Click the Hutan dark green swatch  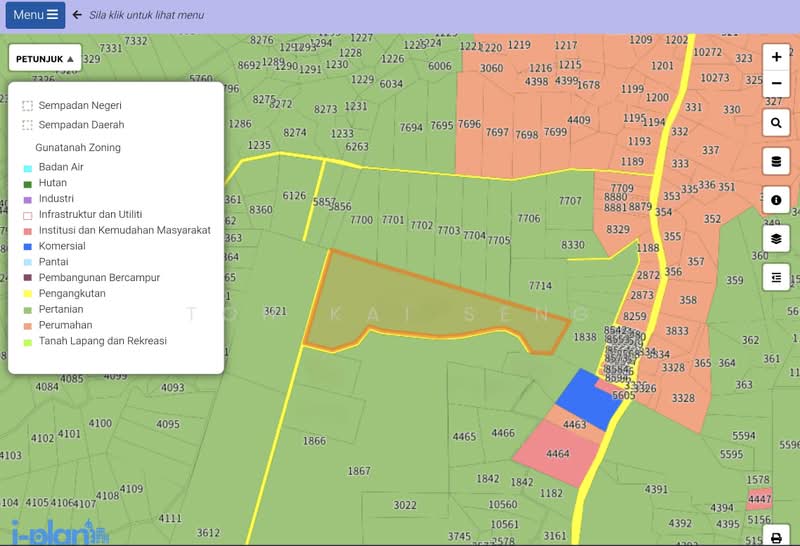click(28, 184)
